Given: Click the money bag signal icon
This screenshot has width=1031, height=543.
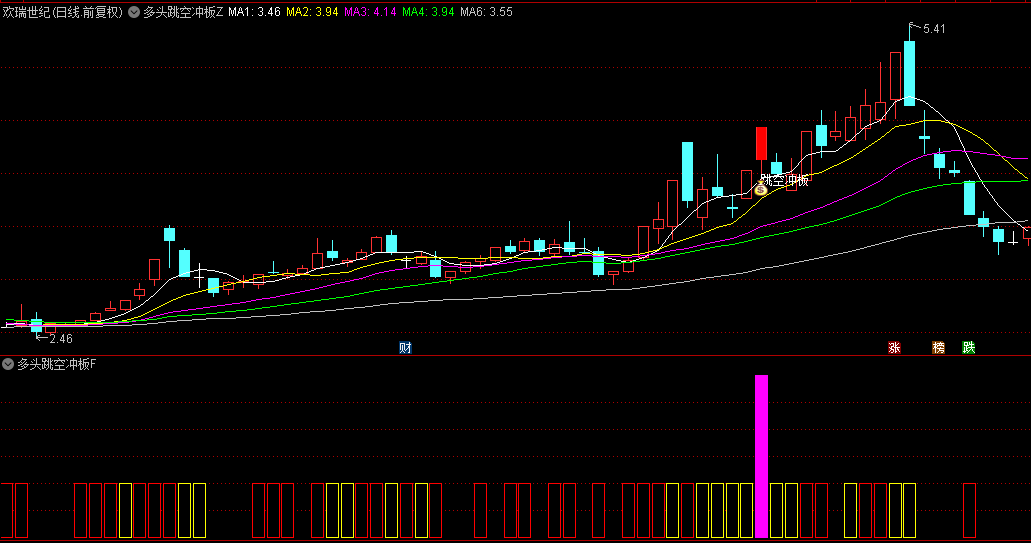Looking at the screenshot, I should point(760,189).
